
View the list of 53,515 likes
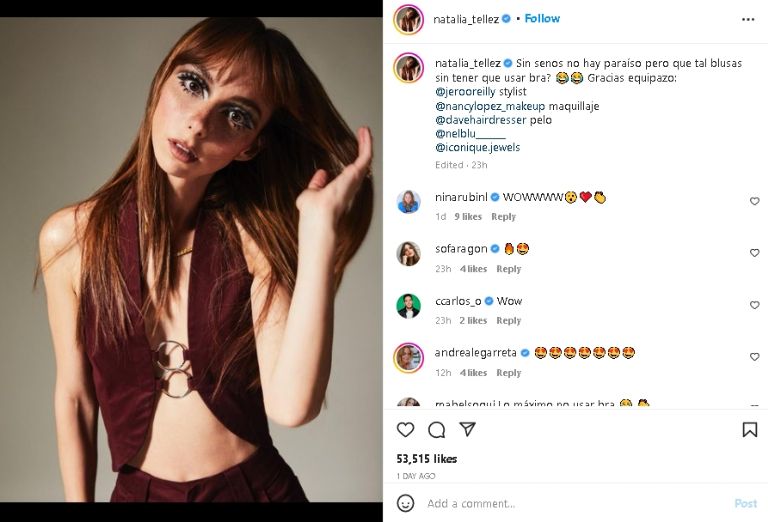(x=427, y=459)
